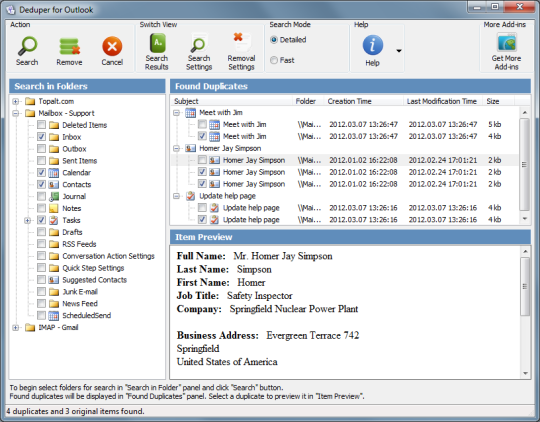Screen dimensions: 540x422
Task: Collapse the Meet with Jim group
Action: pos(177,113)
